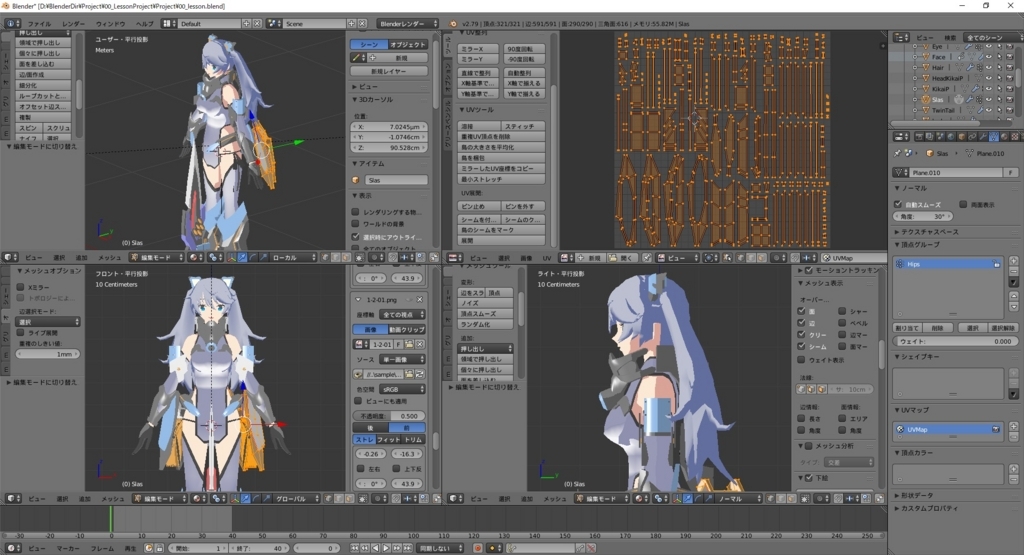Screen dimensions: 1024x555
Task: Open the timeline マーカー menu
Action: [x=68, y=548]
